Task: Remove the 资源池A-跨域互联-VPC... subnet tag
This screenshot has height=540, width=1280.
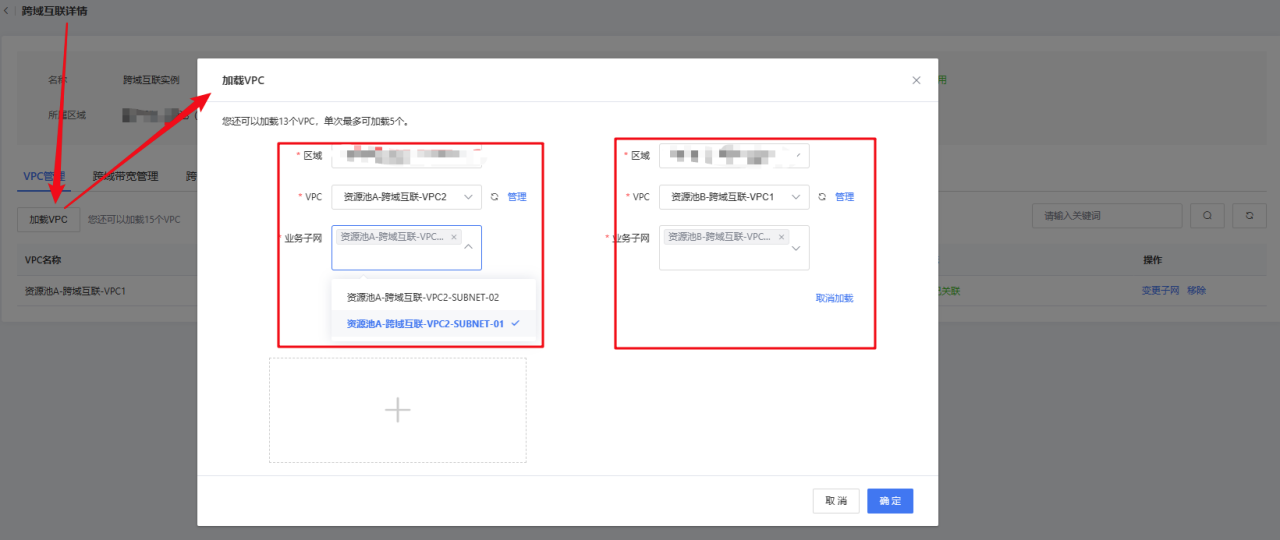Action: [454, 237]
